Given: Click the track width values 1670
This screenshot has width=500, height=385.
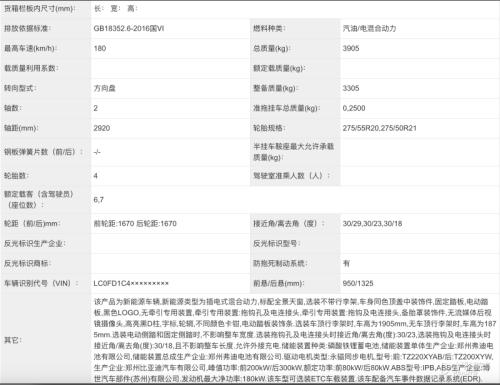Looking at the screenshot, I should click(135, 224).
